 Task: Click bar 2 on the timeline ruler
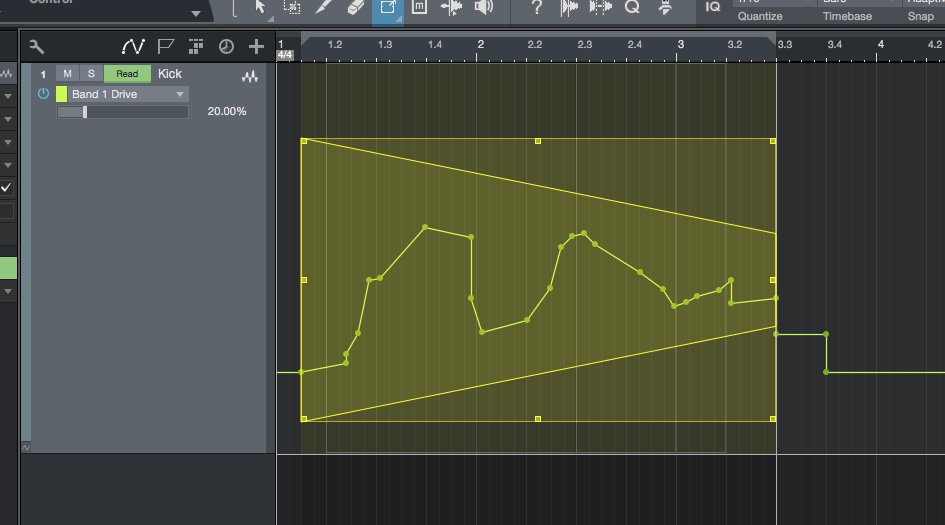coord(480,45)
